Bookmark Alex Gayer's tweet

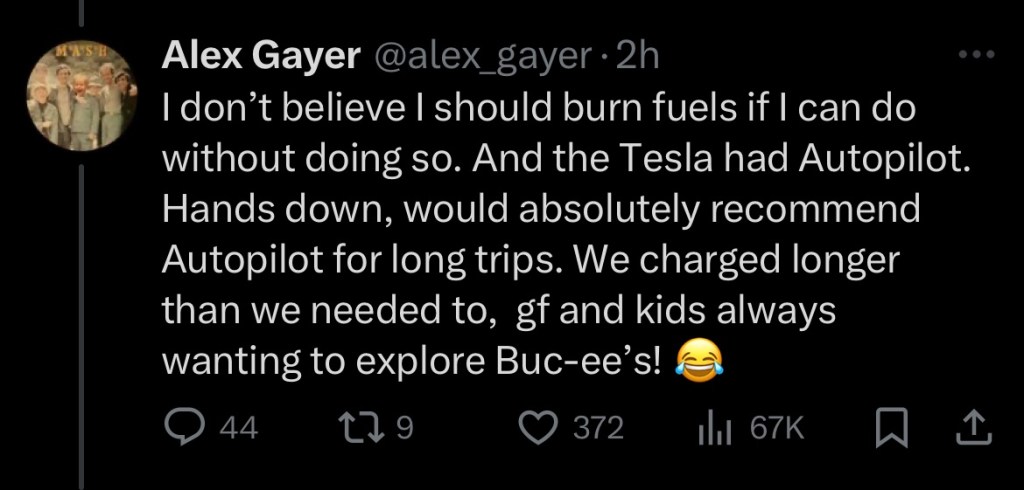[x=889, y=428]
